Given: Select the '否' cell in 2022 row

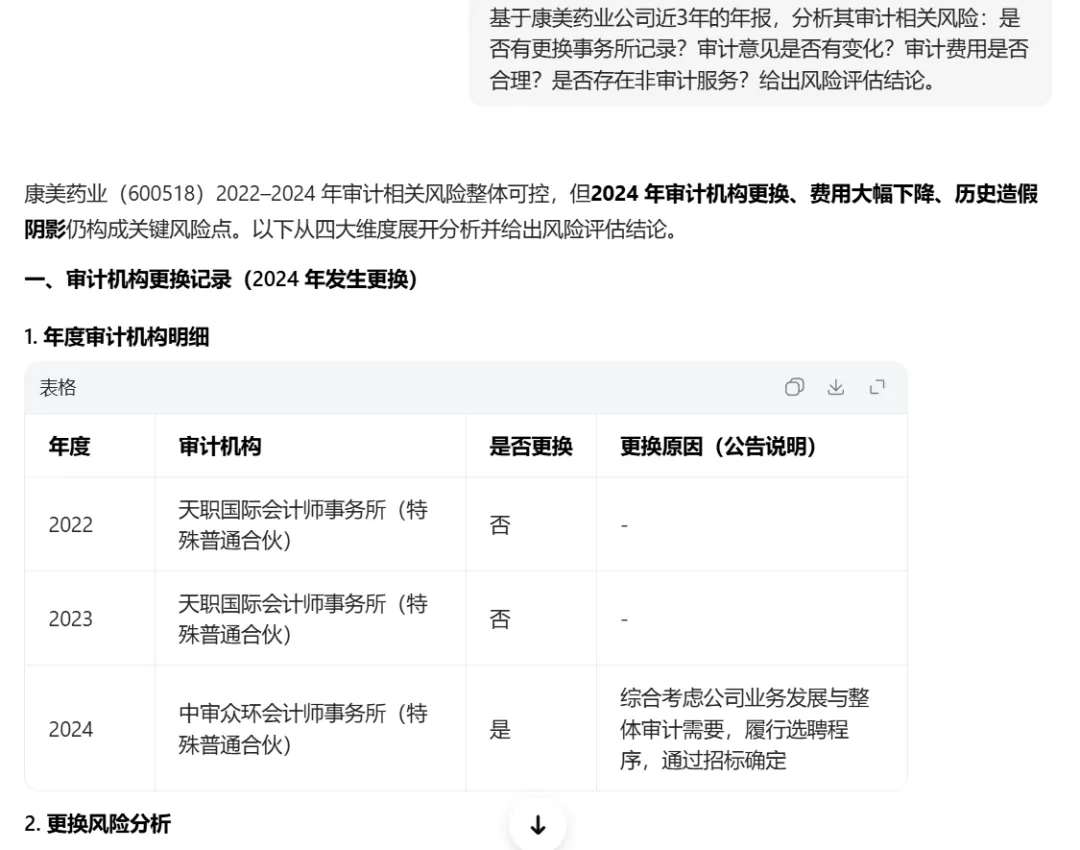Looking at the screenshot, I should tap(500, 525).
